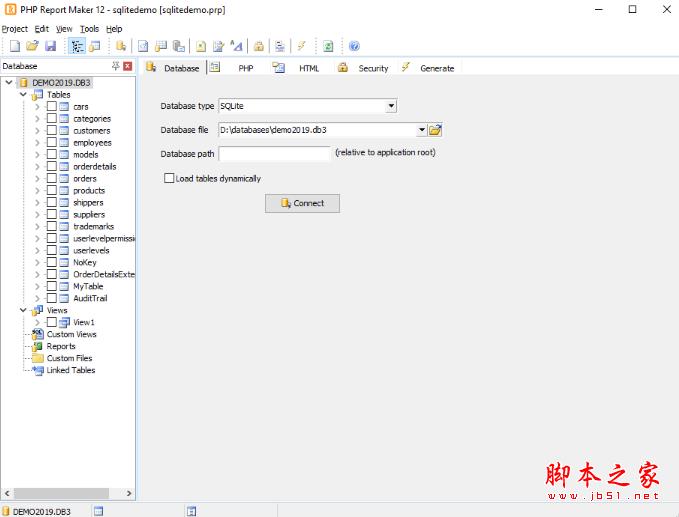The width and height of the screenshot is (679, 517).
Task: Open the Tools menu
Action: pyautogui.click(x=89, y=29)
